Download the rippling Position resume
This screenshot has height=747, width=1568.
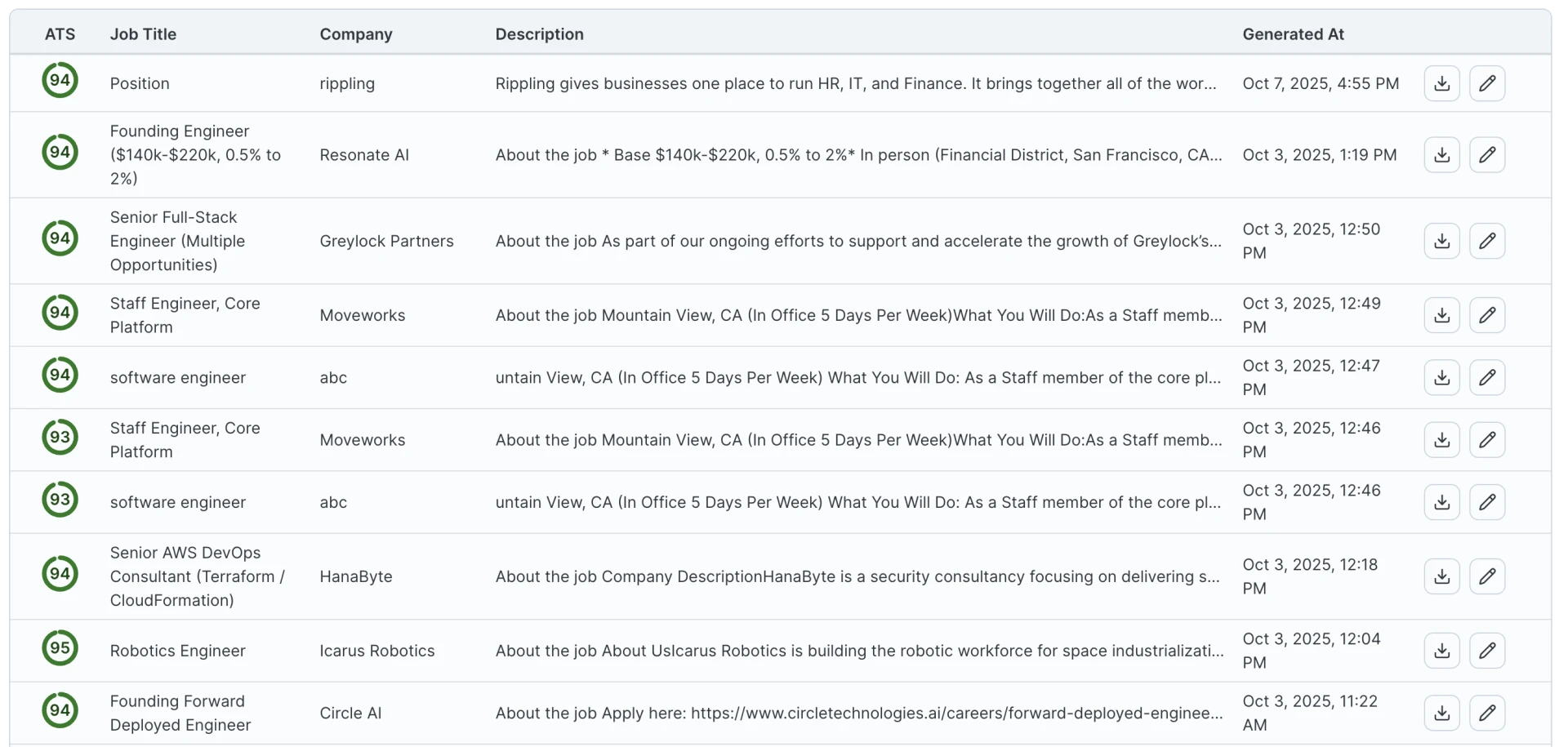point(1441,83)
